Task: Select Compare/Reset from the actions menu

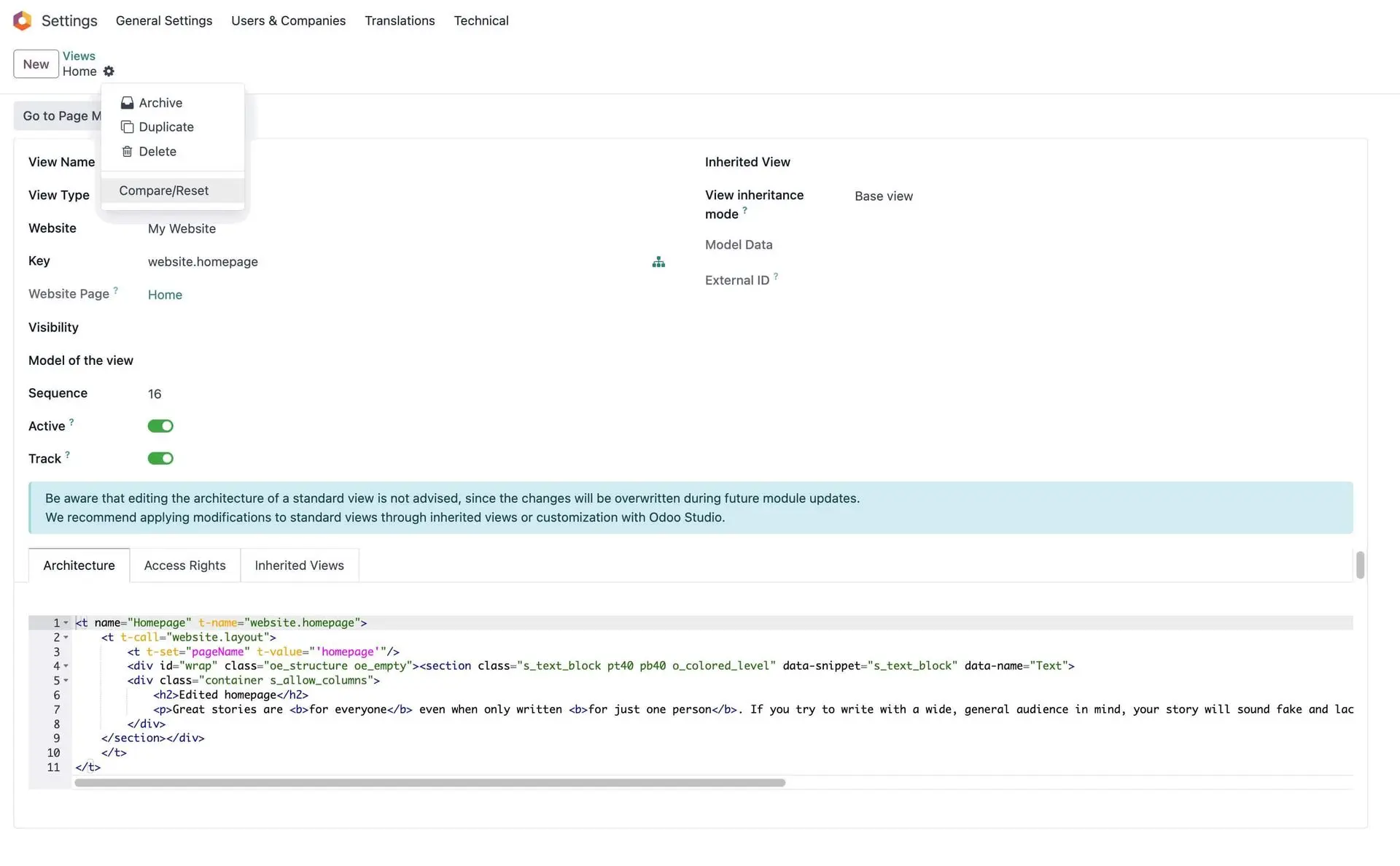Action: click(x=164, y=191)
